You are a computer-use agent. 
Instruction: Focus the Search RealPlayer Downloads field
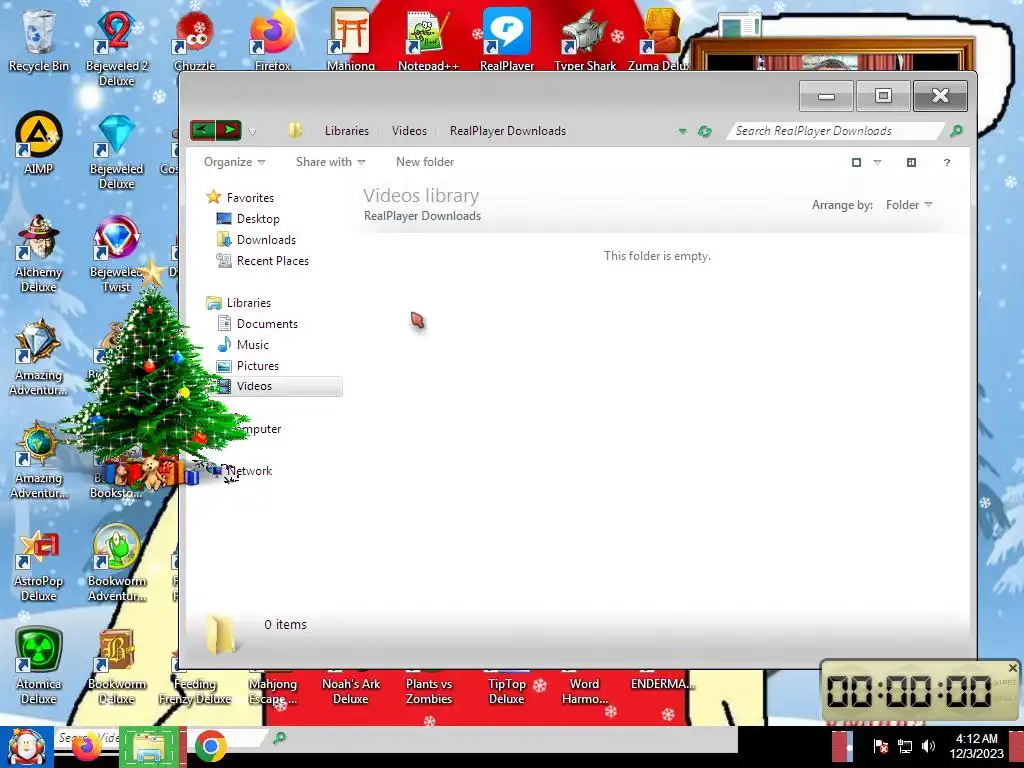point(836,131)
